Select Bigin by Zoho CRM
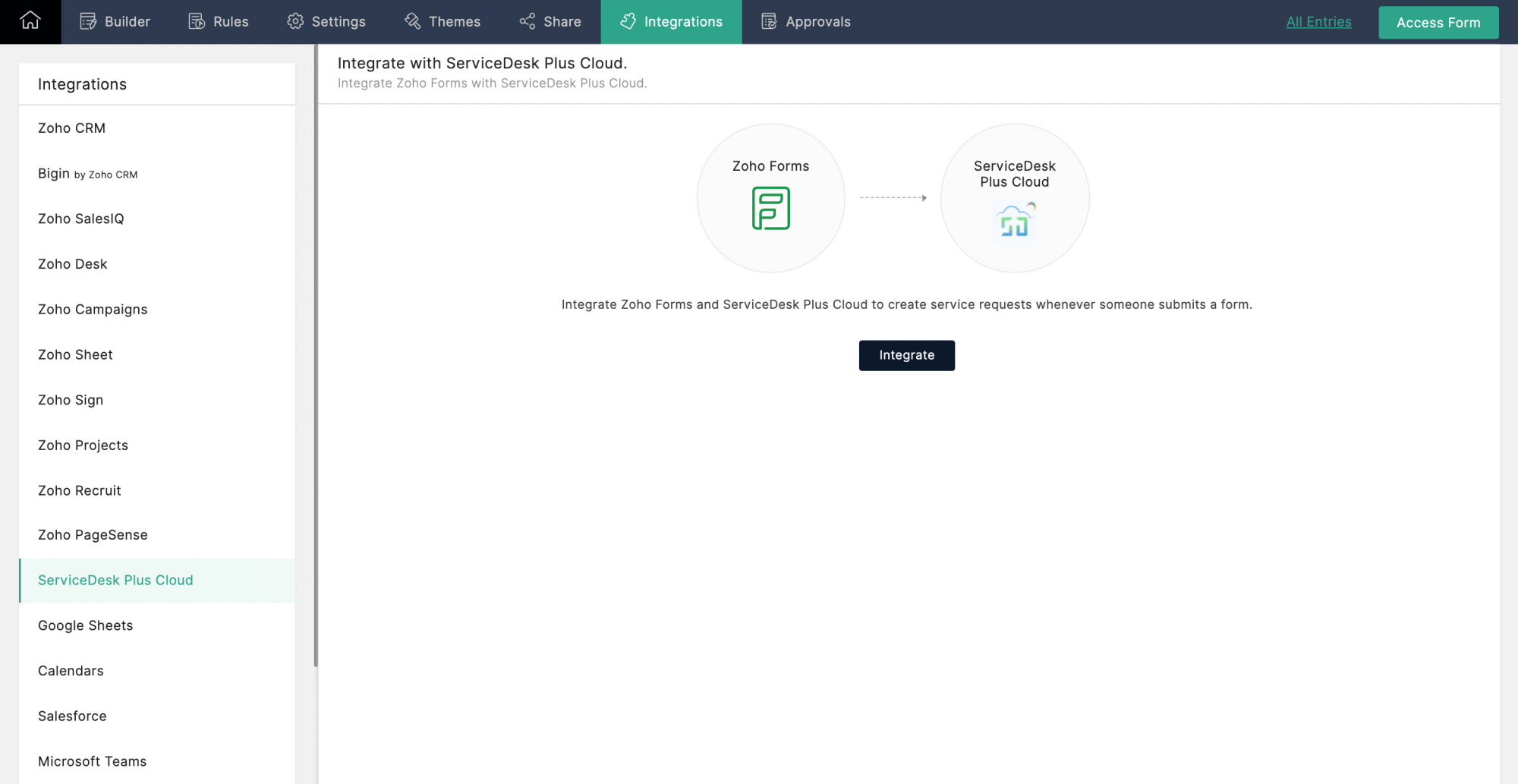 coord(157,174)
